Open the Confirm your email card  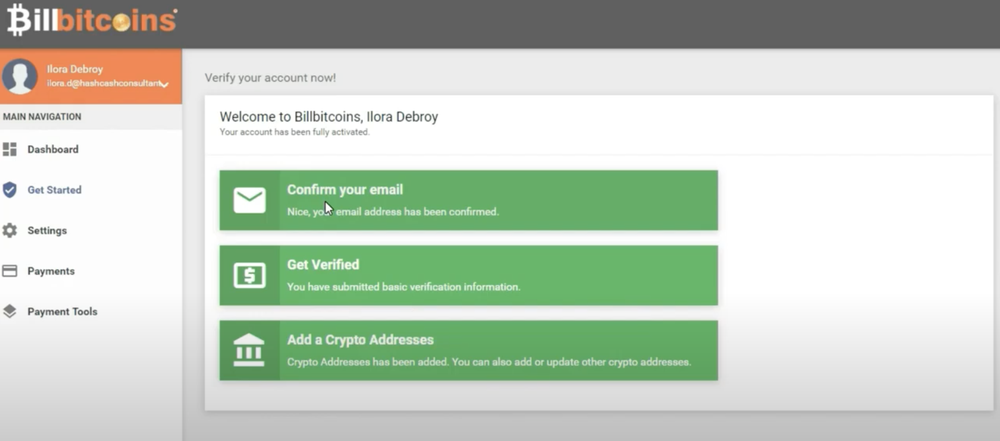469,200
